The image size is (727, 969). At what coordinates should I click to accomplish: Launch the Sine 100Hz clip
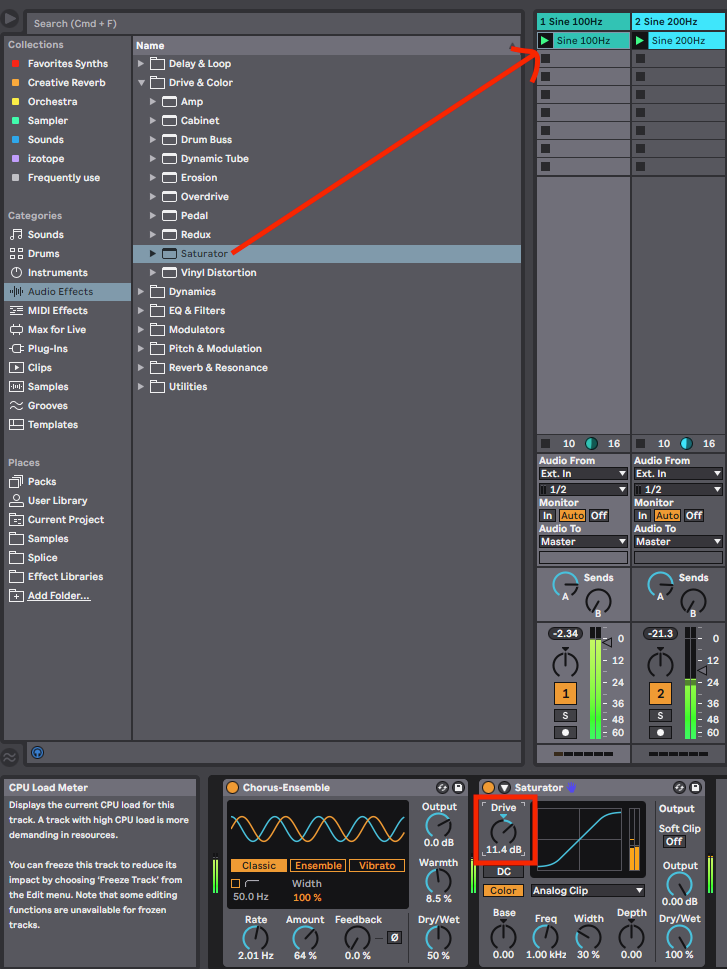(545, 41)
